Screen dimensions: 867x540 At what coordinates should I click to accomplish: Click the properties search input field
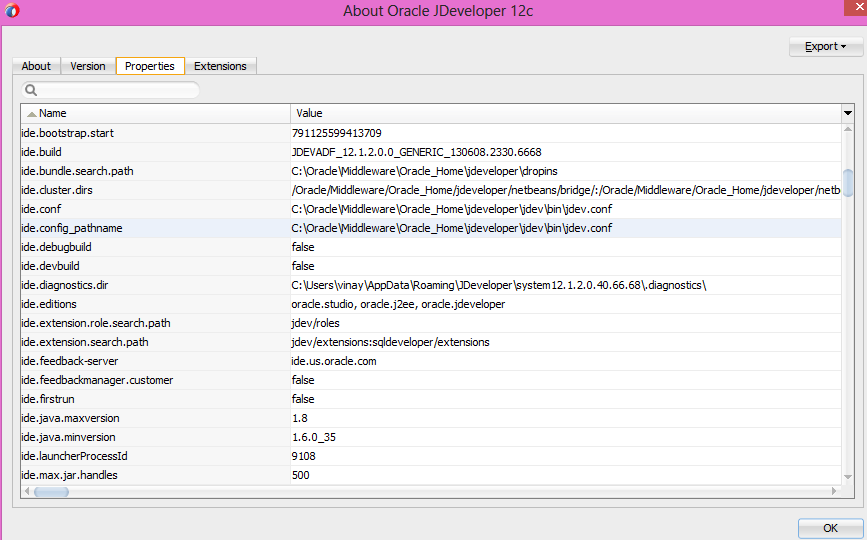[111, 90]
